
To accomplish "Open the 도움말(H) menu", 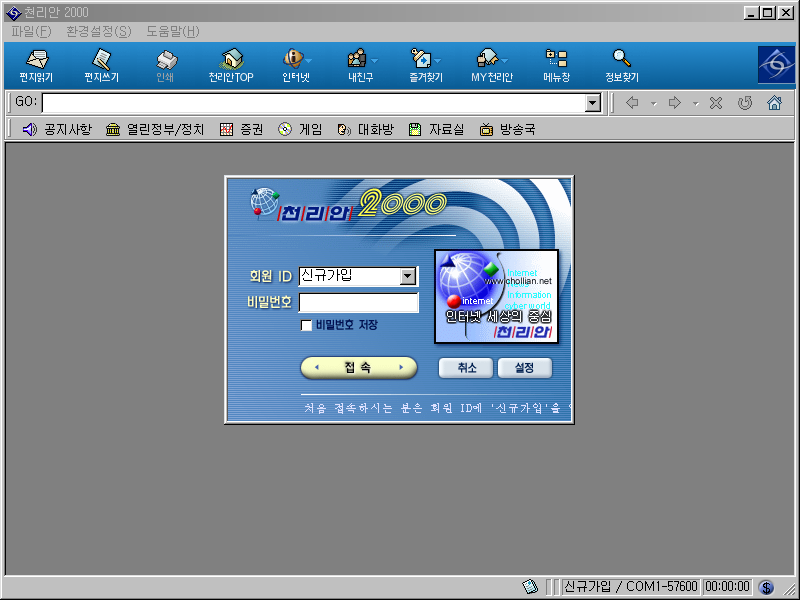I will (173, 32).
